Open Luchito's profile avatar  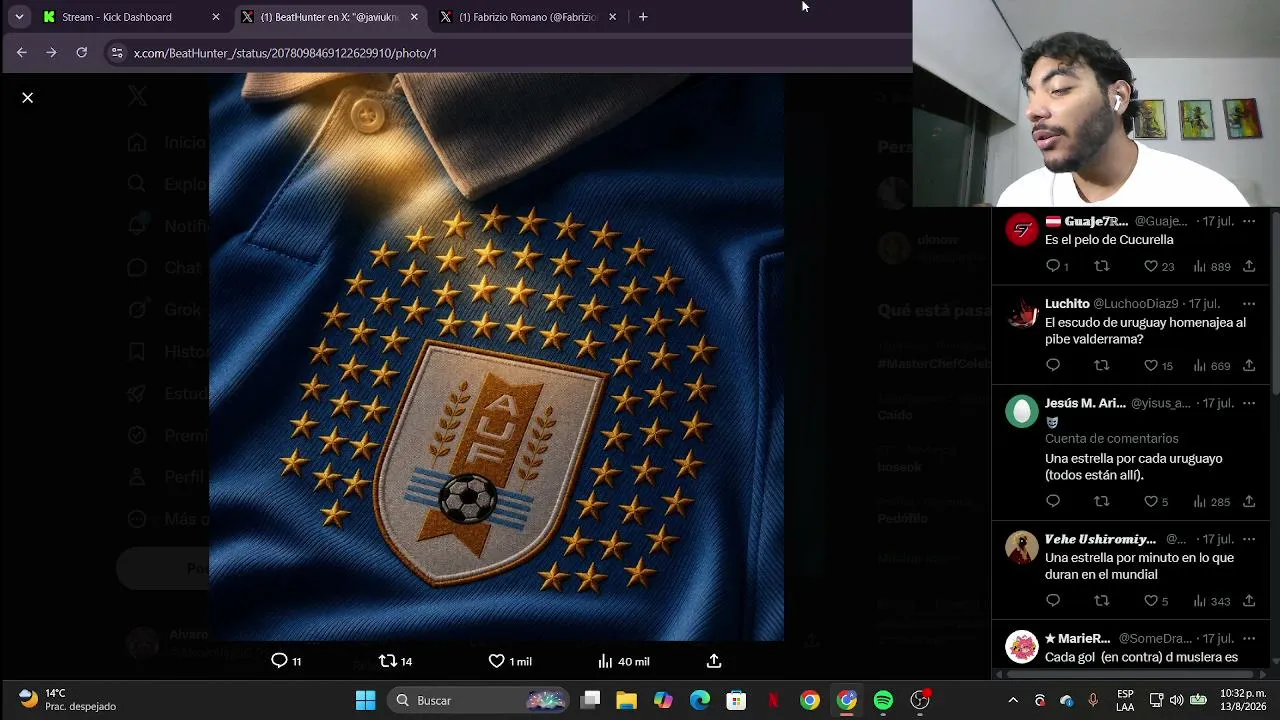(x=1022, y=313)
